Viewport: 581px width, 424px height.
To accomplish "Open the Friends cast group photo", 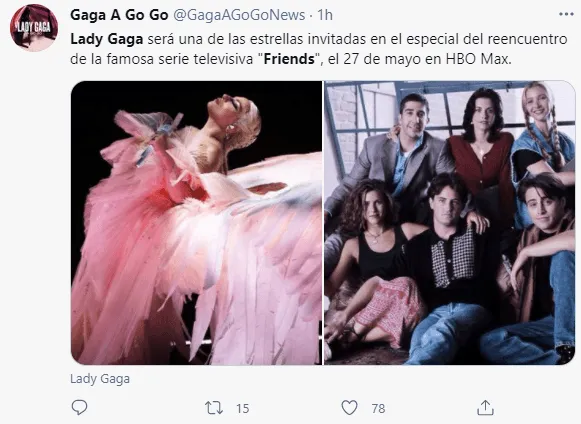I will tap(449, 223).
